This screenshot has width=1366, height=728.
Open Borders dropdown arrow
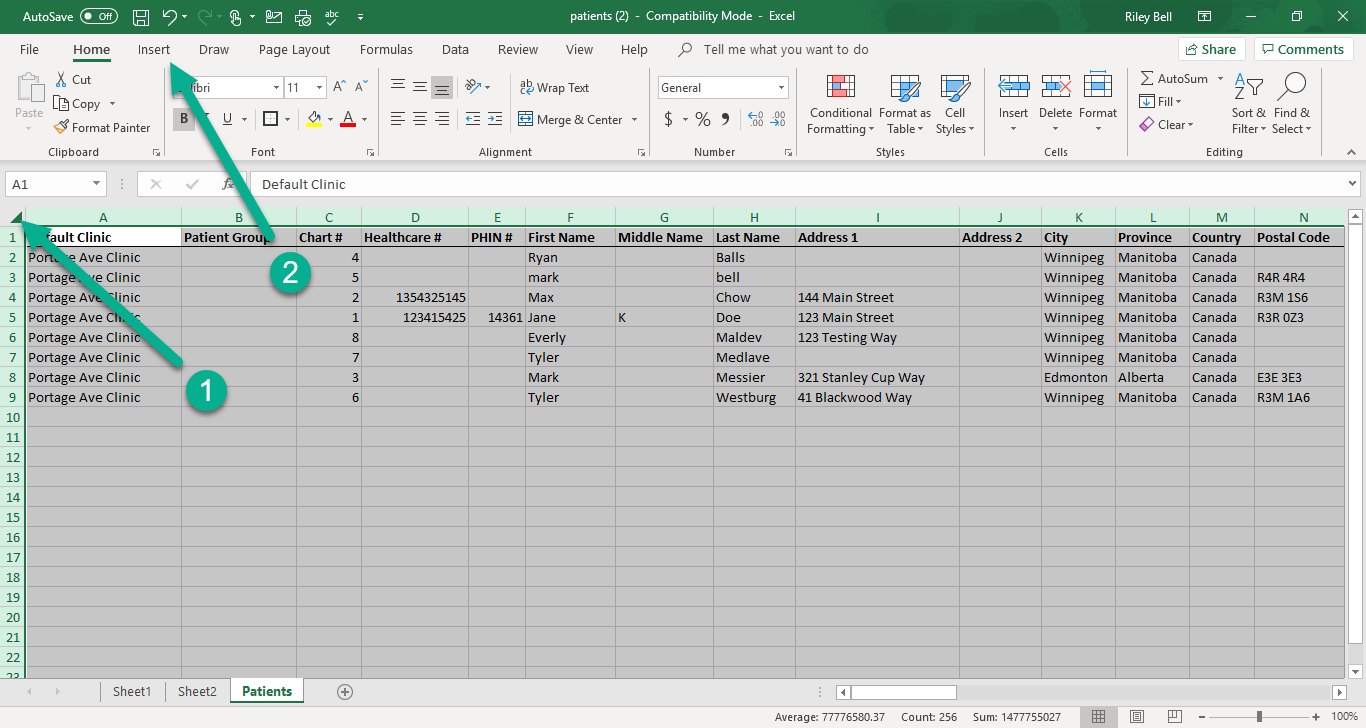tap(288, 119)
